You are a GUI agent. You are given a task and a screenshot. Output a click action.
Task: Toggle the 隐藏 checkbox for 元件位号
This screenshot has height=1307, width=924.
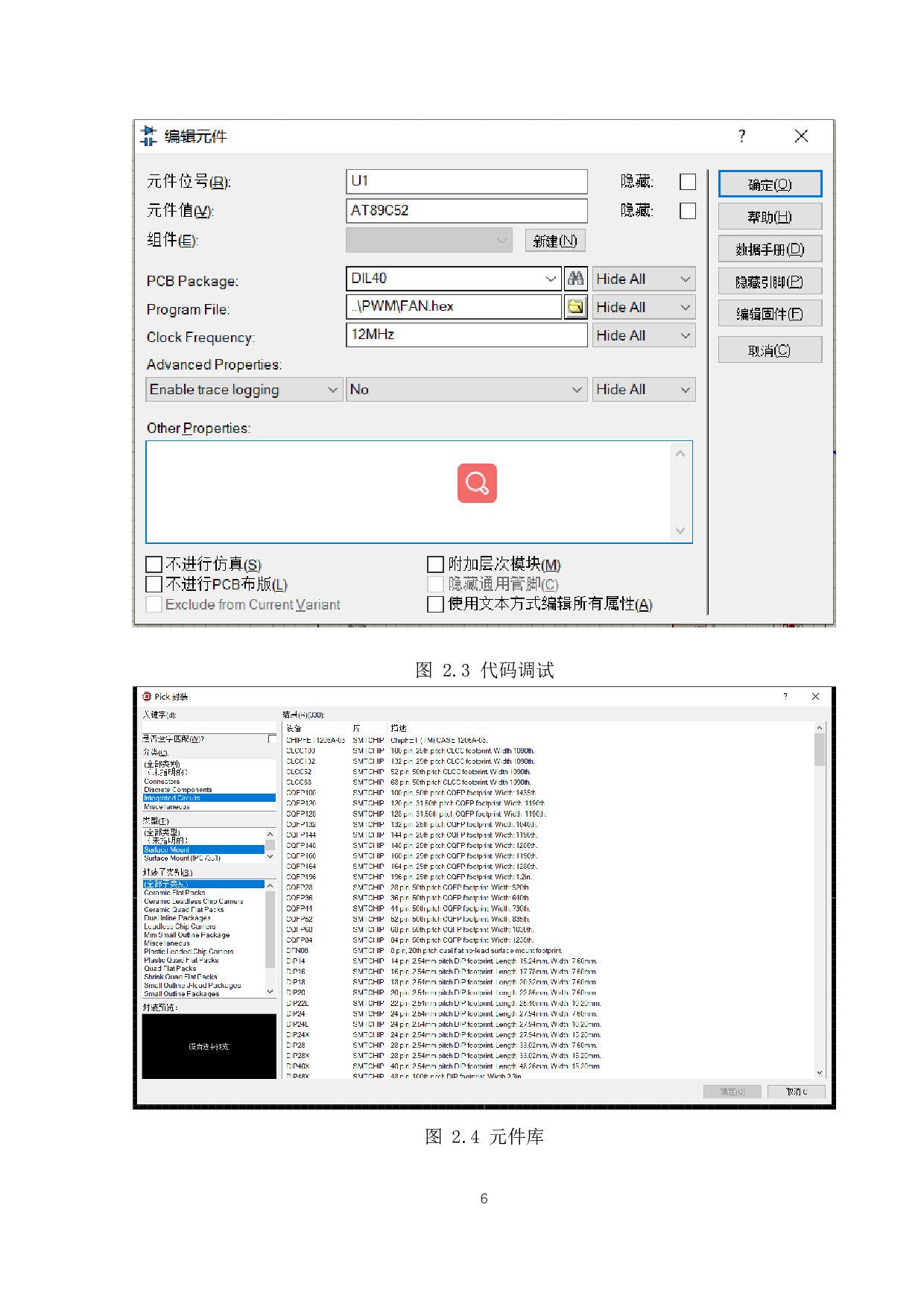tap(688, 182)
